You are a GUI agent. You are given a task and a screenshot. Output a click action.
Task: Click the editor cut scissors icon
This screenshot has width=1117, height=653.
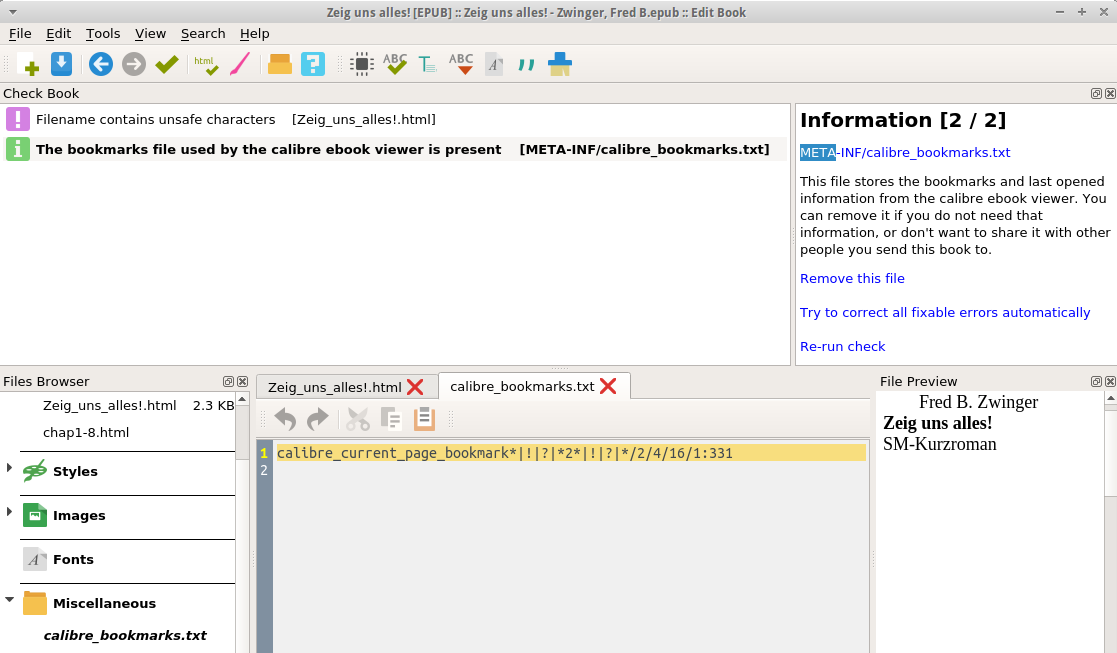pos(358,419)
